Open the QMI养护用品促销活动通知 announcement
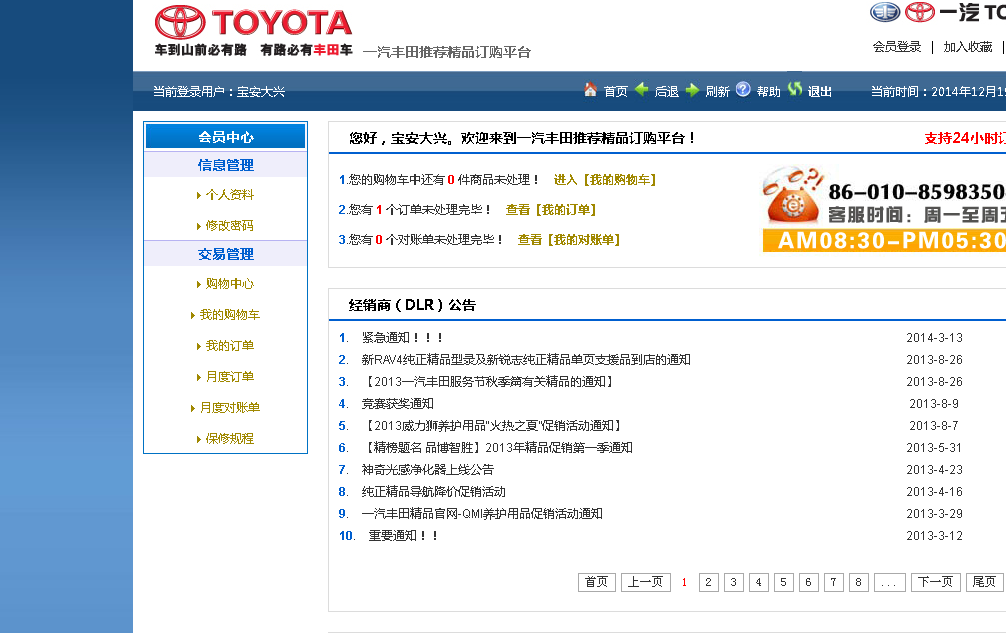Image resolution: width=1006 pixels, height=633 pixels. [x=482, y=514]
